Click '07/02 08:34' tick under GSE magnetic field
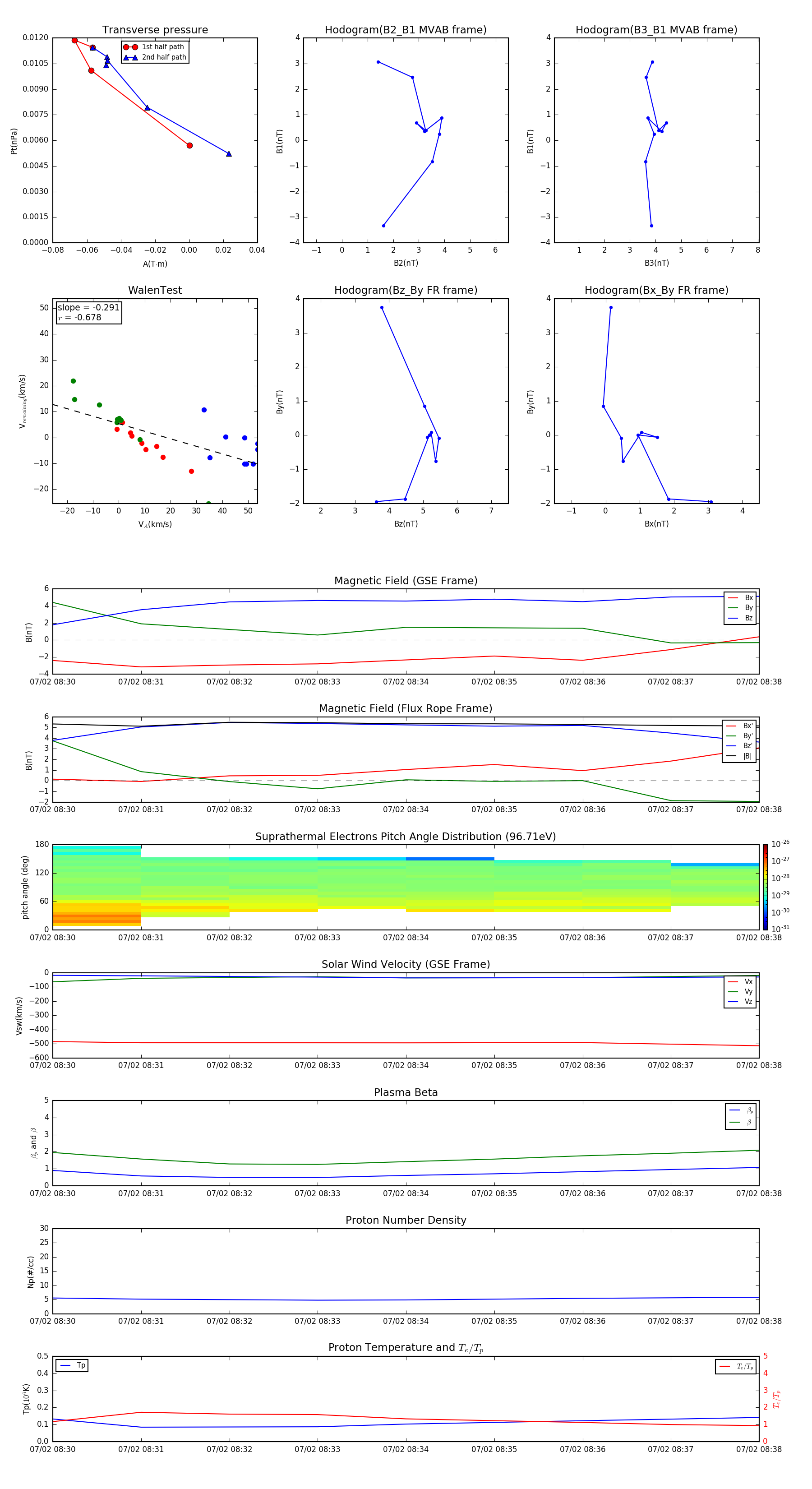The width and height of the screenshot is (812, 1489). click(406, 682)
